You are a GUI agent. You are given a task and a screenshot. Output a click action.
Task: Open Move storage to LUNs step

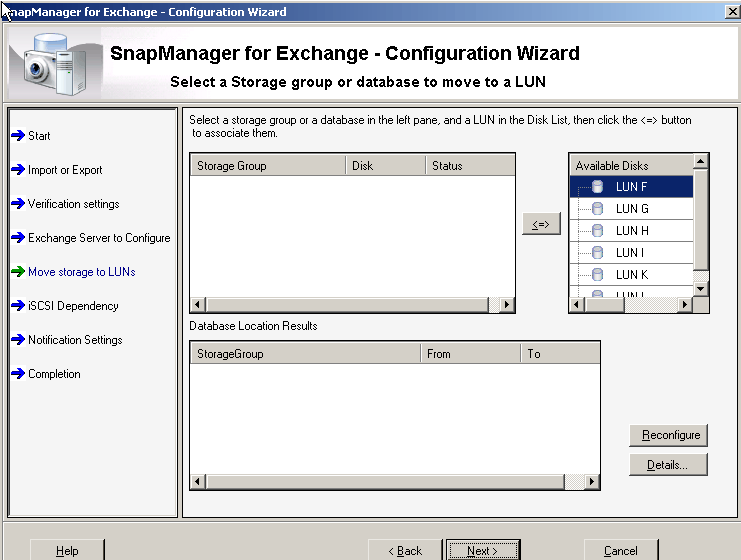tap(82, 272)
